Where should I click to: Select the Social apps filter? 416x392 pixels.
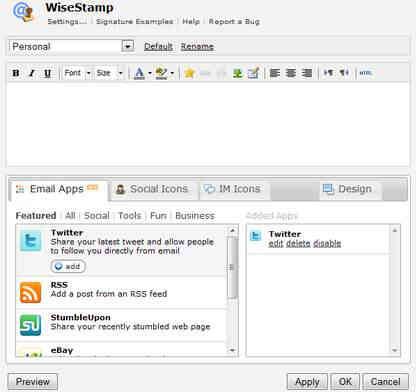click(x=97, y=216)
